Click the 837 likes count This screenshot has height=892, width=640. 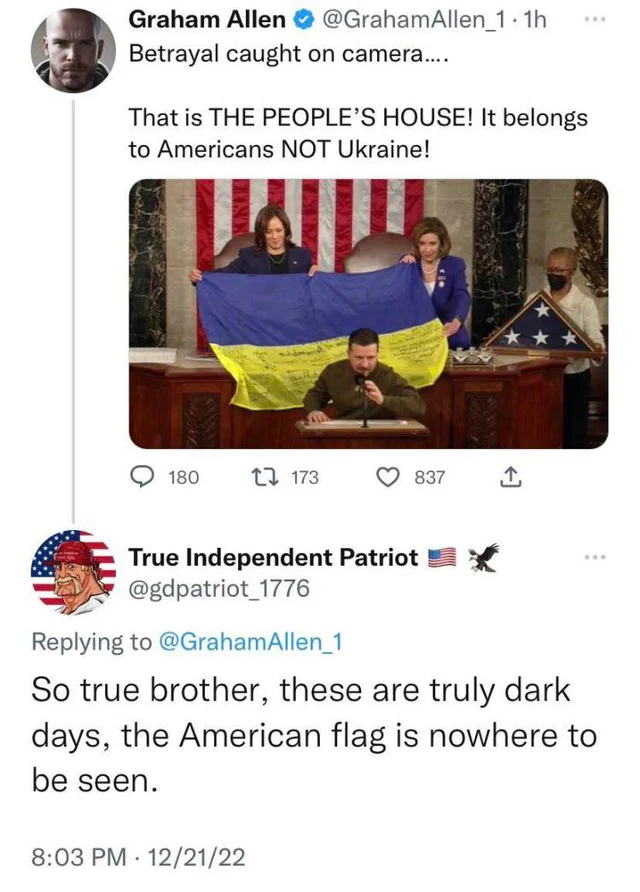[x=430, y=478]
